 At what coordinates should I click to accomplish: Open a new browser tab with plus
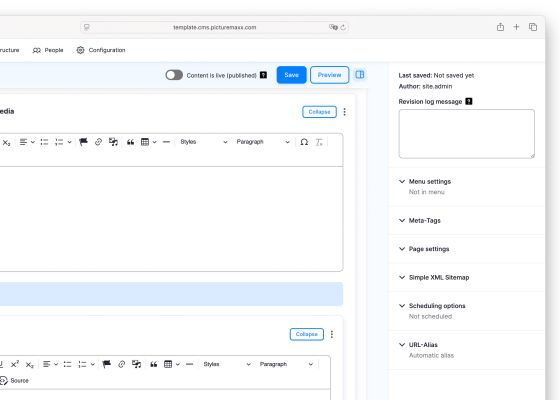[x=516, y=27]
